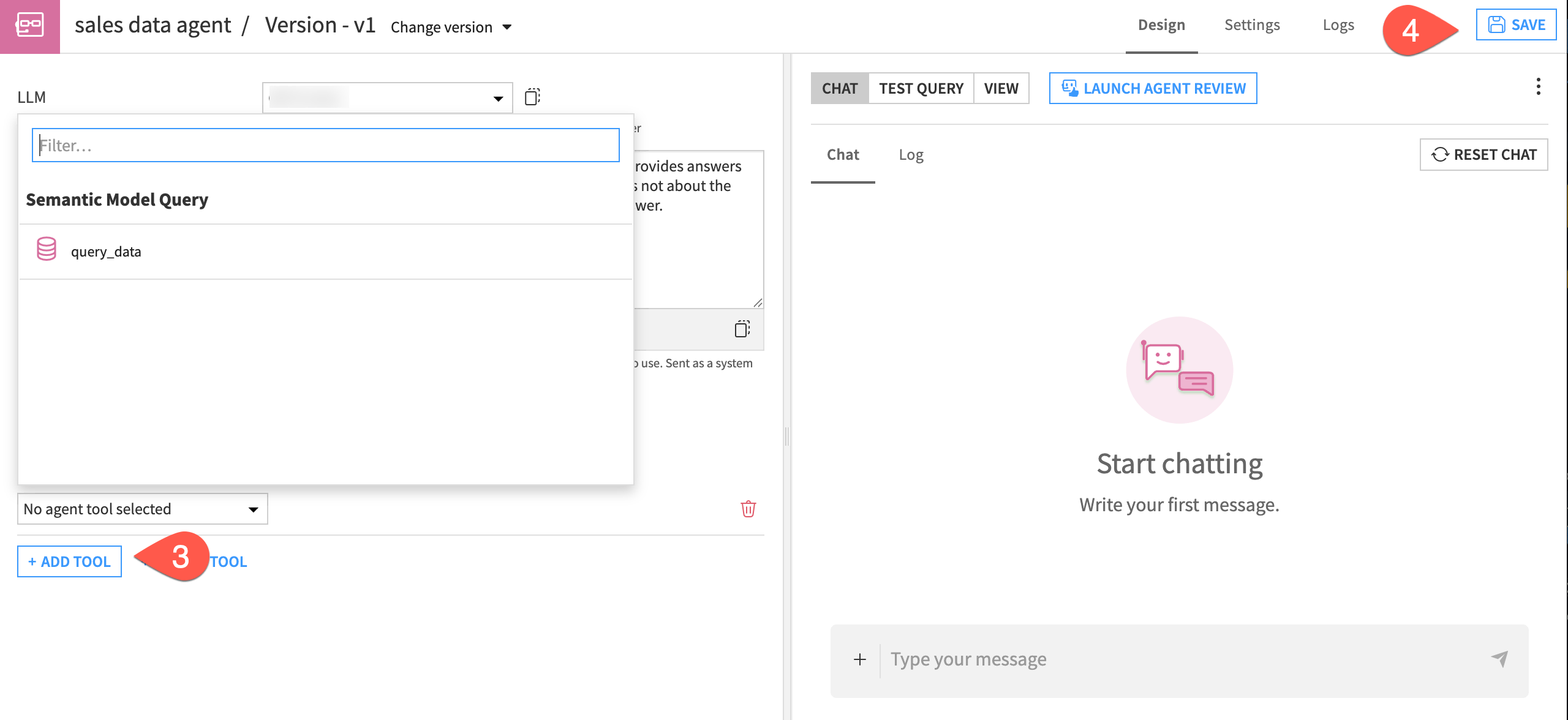
Task: Click the + ADD TOOL button
Action: click(69, 561)
